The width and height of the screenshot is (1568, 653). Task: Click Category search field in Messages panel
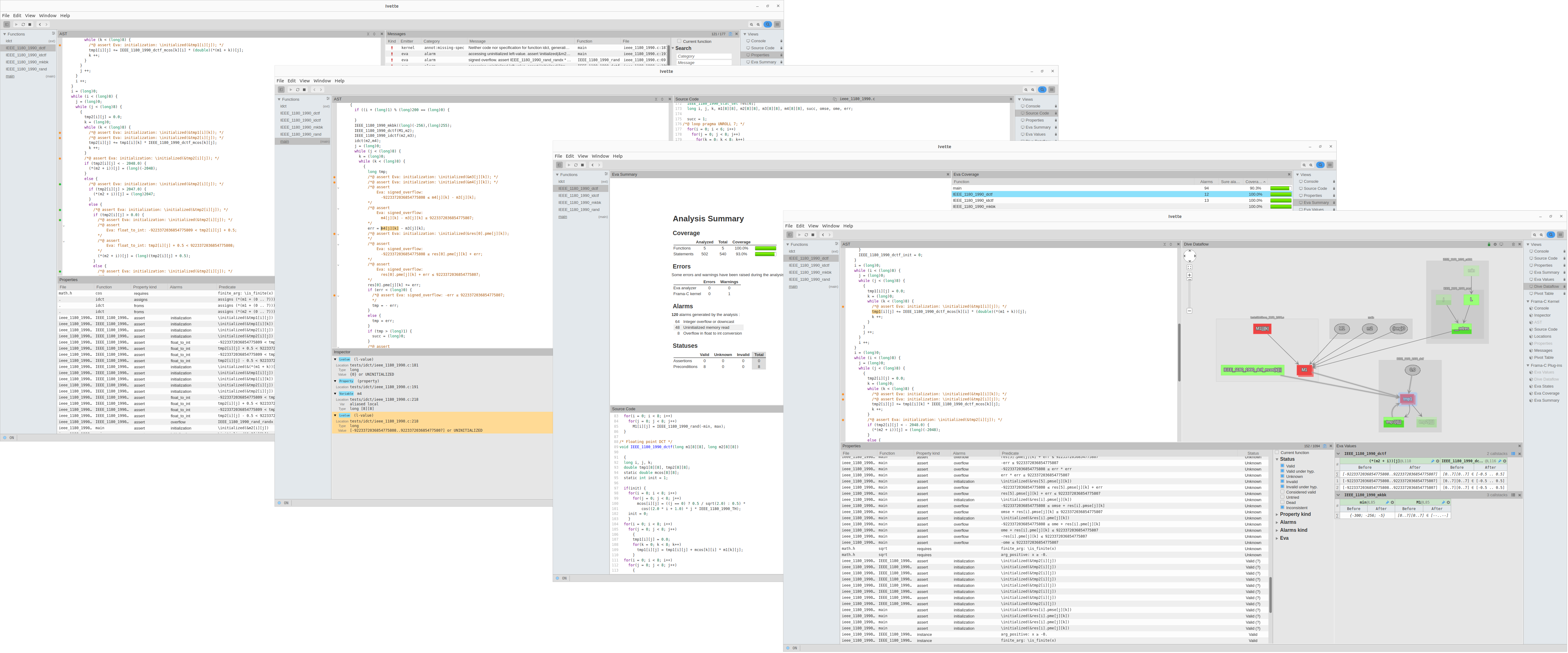click(x=704, y=56)
